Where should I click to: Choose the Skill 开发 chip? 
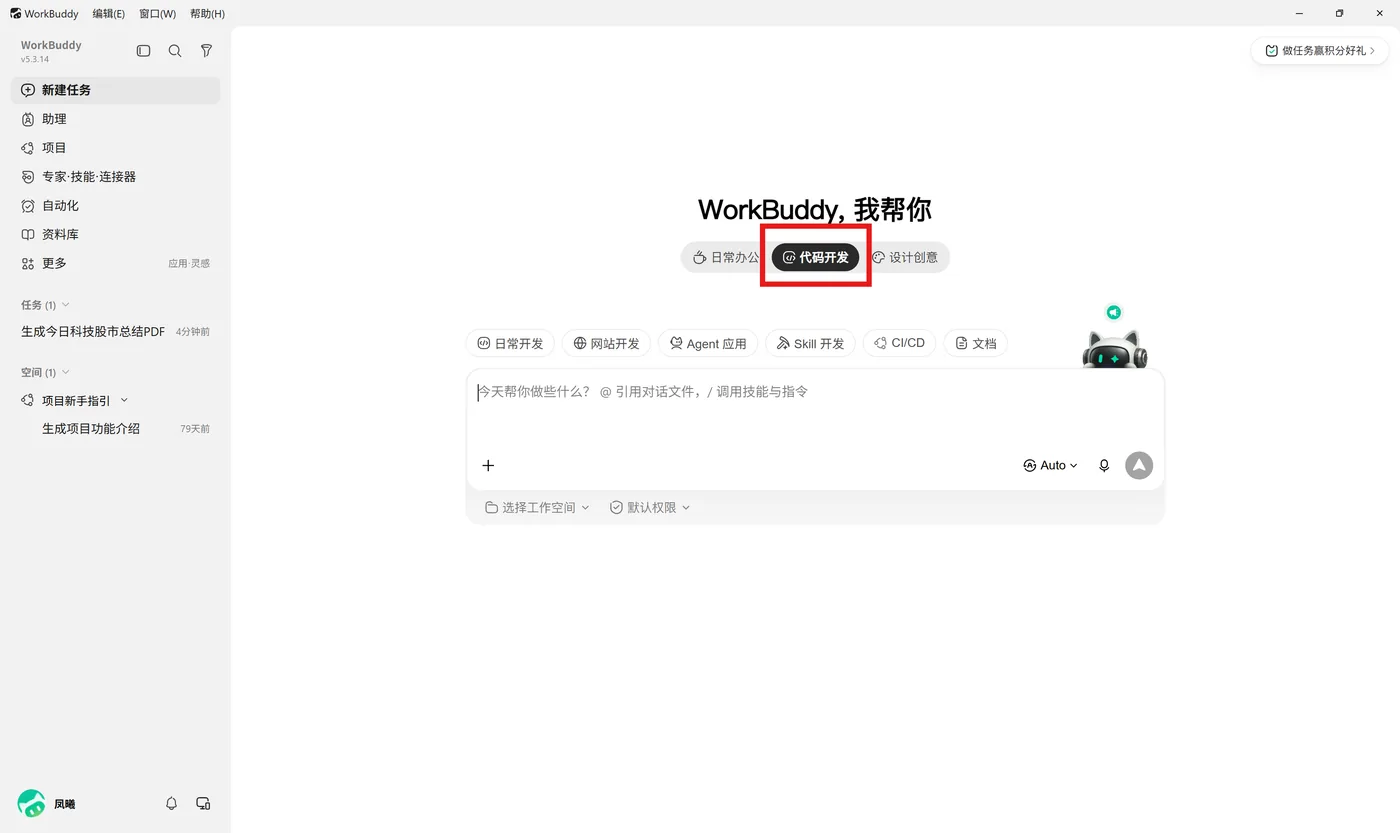(810, 343)
